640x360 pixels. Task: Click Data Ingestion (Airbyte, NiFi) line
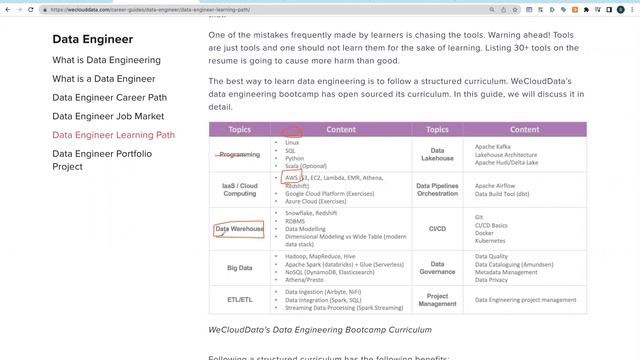click(x=323, y=292)
